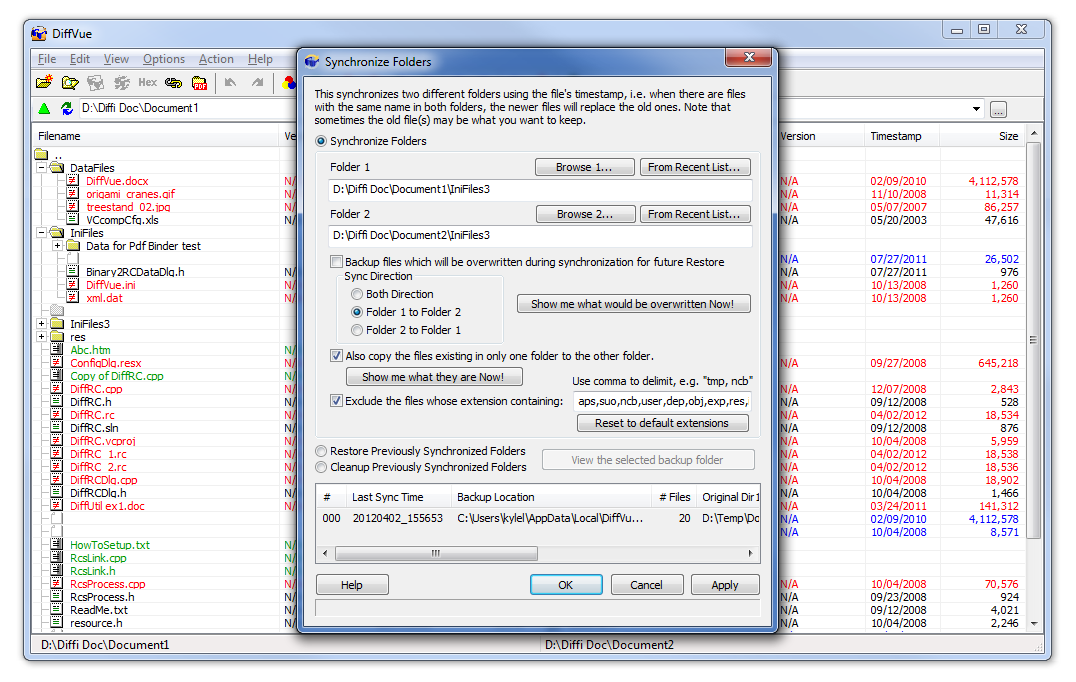Enable backup files before overwriting checkbox
Screen dimensions: 1076x682
pyautogui.click(x=337, y=262)
